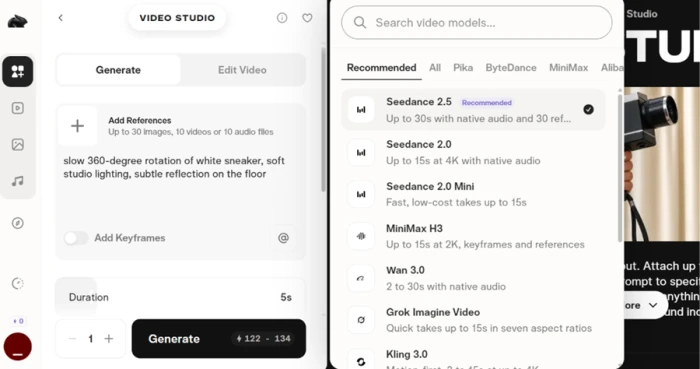Click the MiniMax H3 waveform icon
This screenshot has height=369, width=700.
361,236
